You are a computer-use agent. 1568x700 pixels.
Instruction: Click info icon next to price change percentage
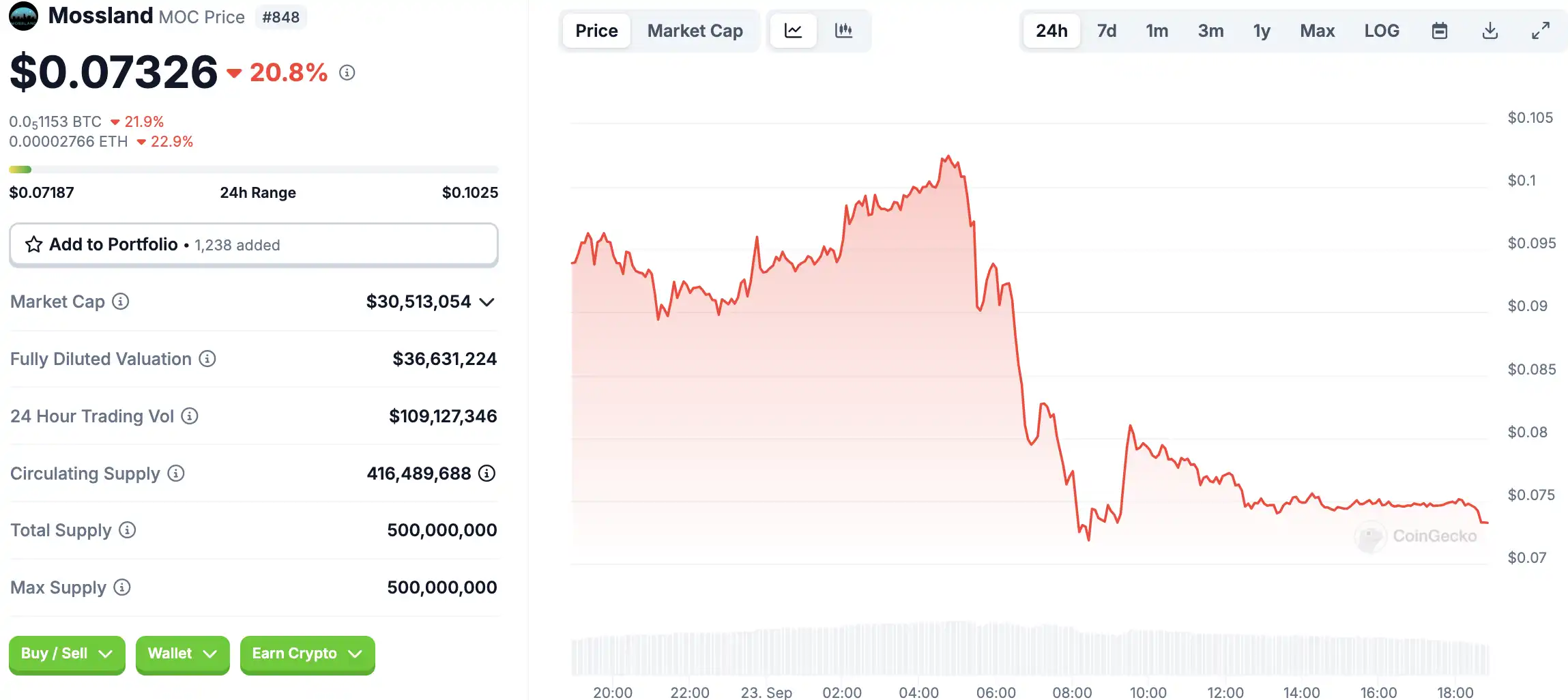347,72
